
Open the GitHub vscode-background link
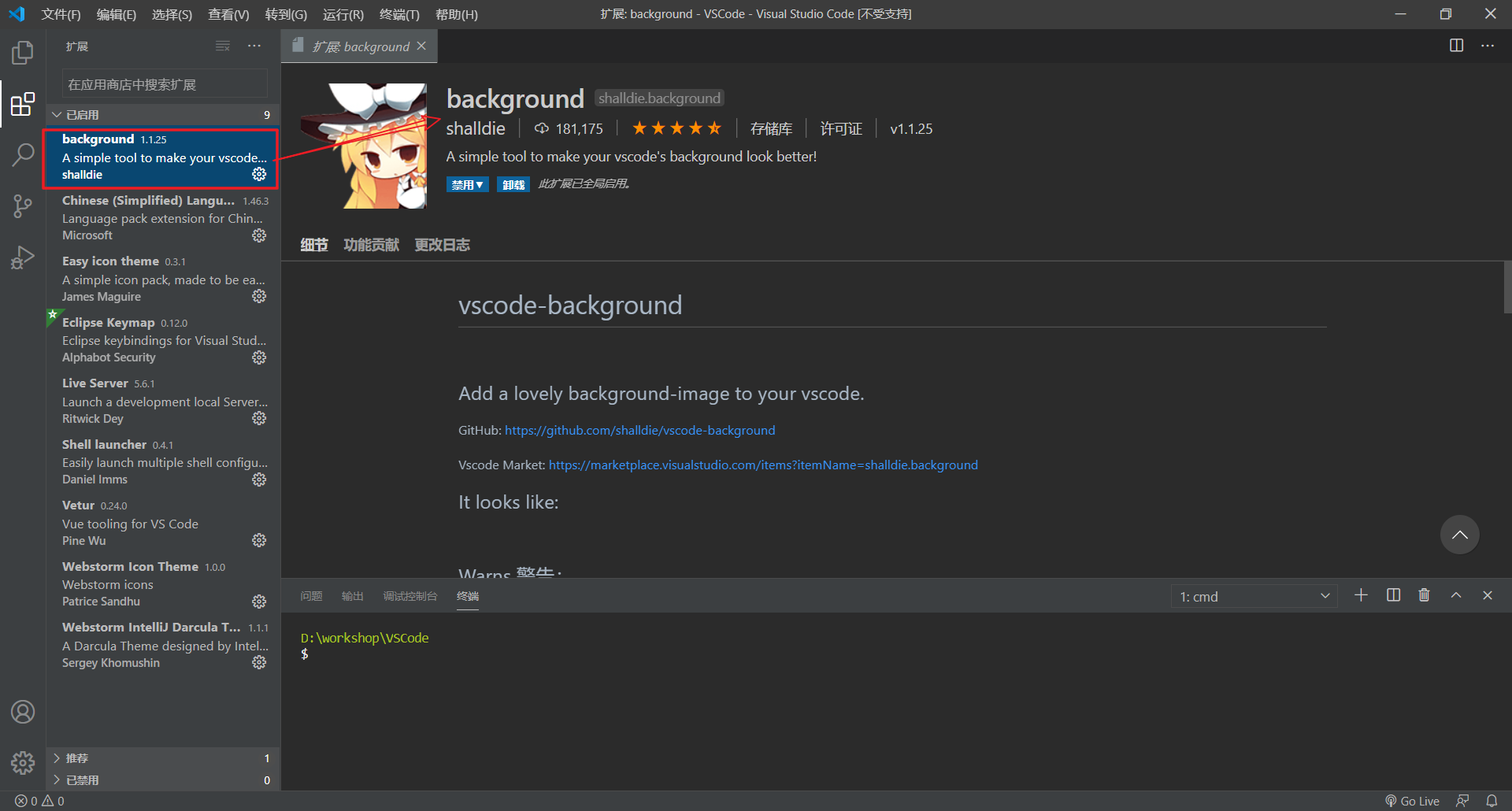click(x=639, y=430)
